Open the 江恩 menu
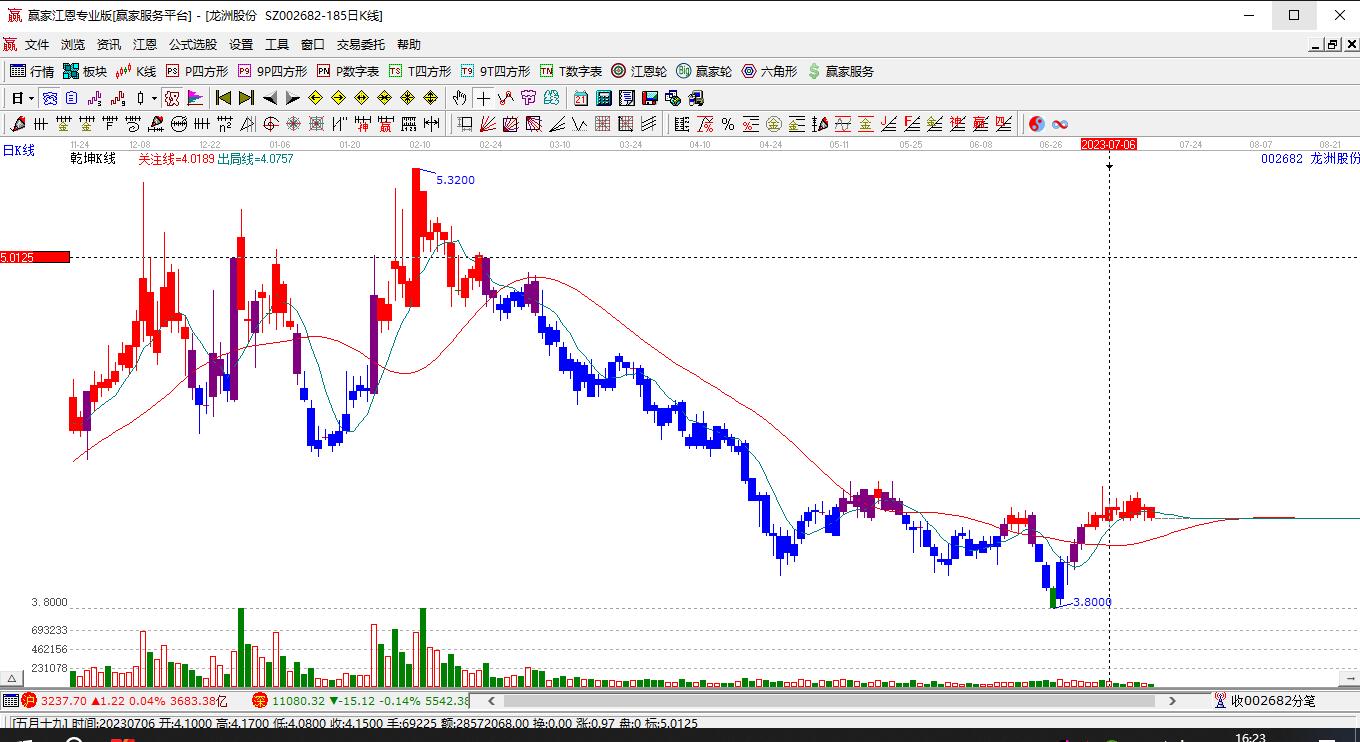Viewport: 1360px width, 742px height. (145, 44)
